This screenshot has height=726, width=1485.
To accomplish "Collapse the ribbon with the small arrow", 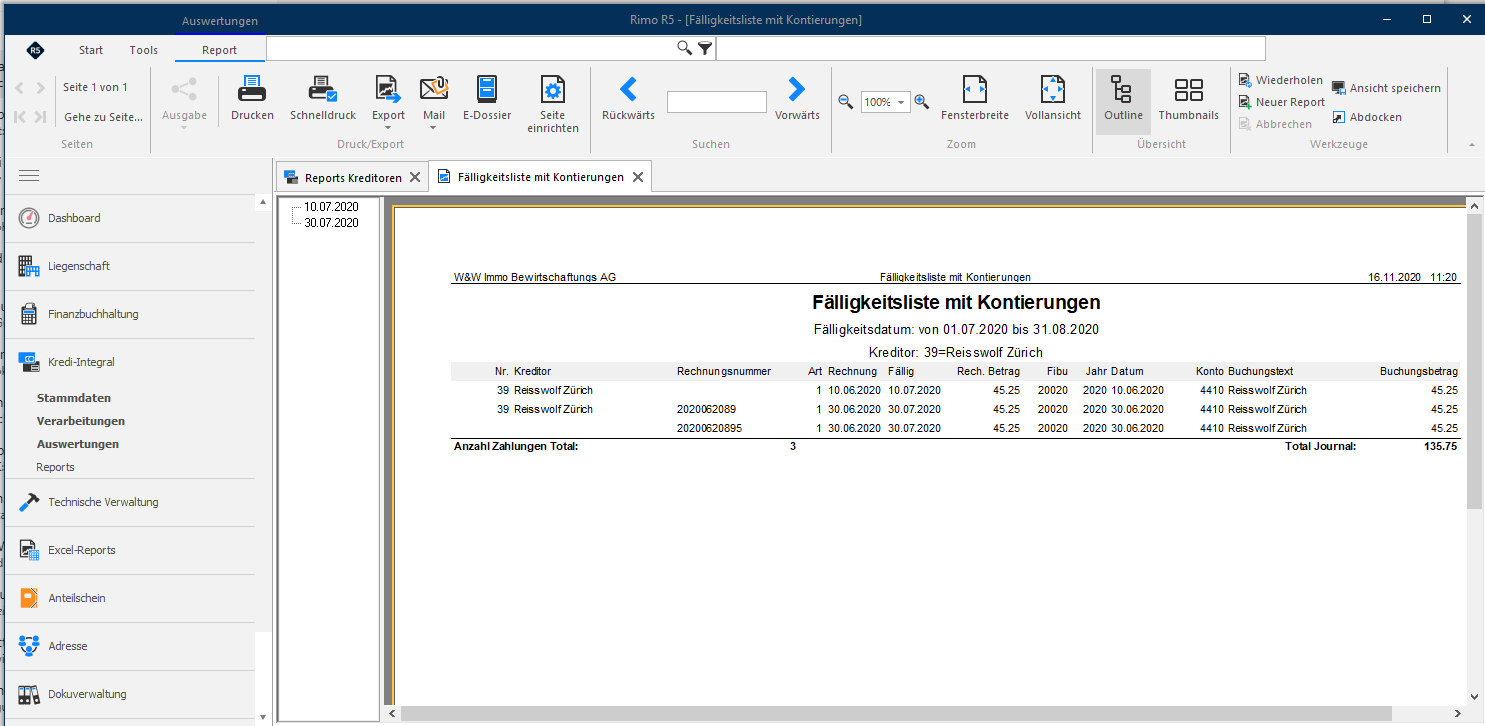I will click(1471, 145).
